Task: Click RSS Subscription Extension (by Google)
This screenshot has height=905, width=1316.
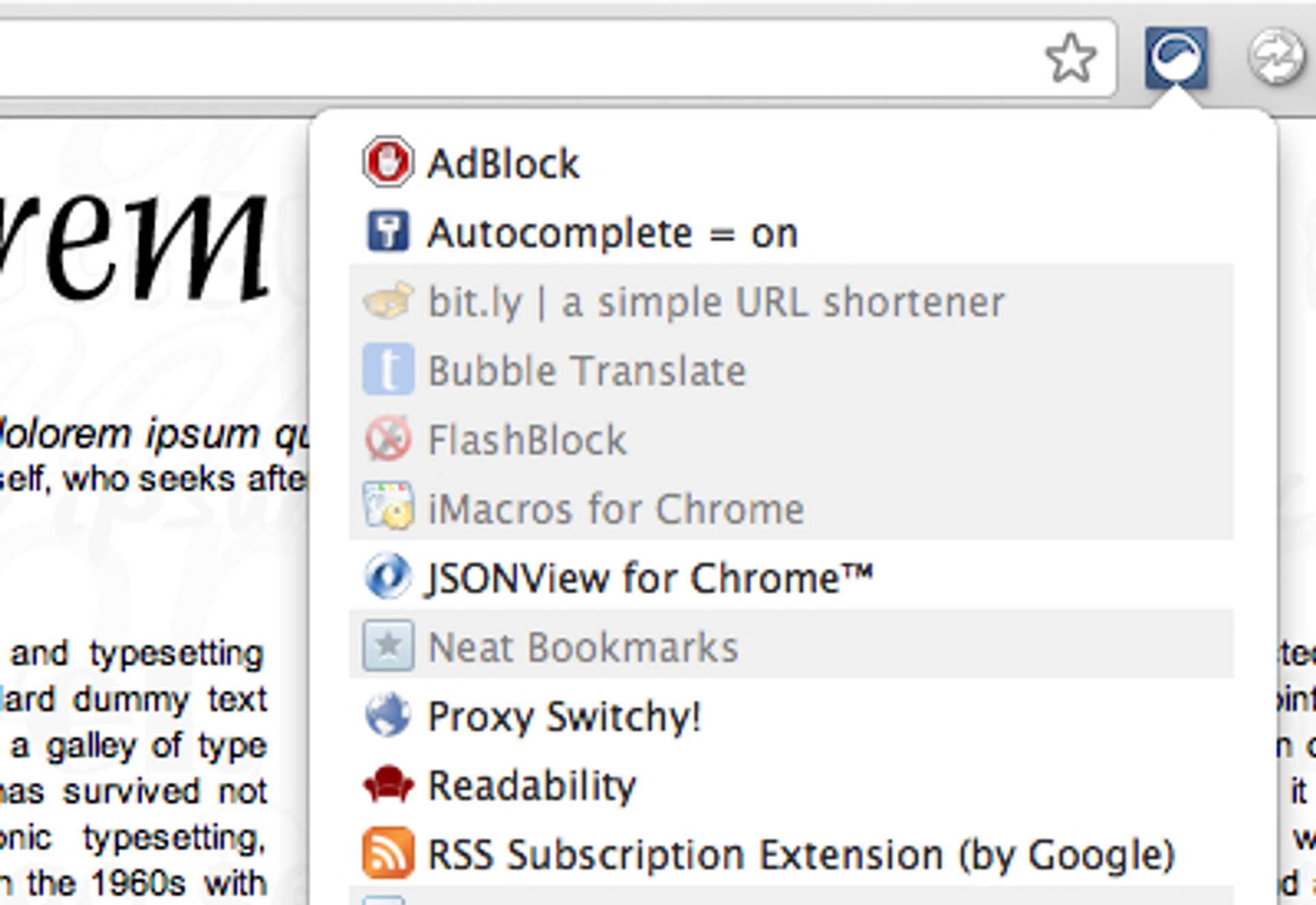Action: click(x=801, y=855)
